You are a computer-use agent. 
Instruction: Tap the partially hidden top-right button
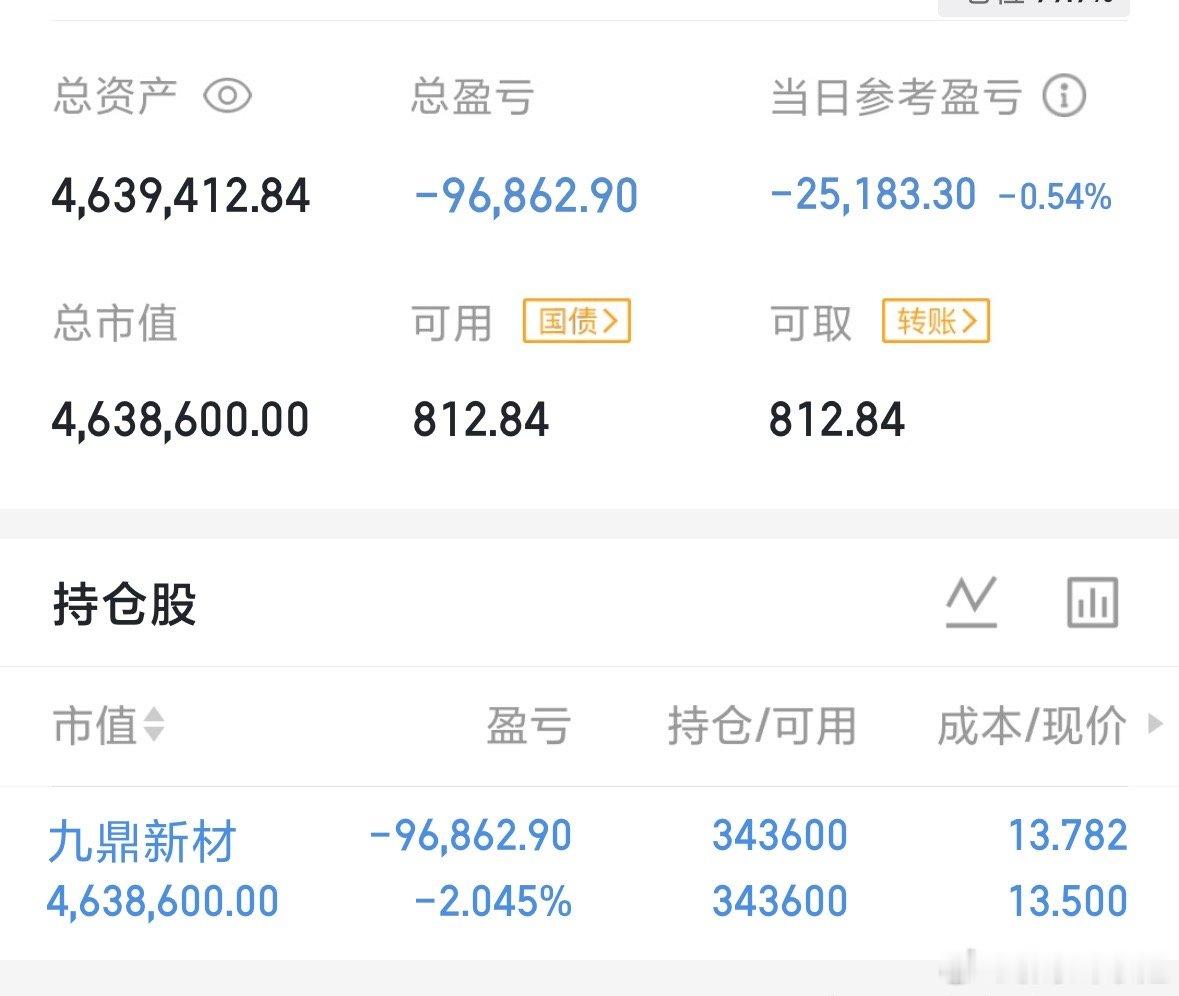point(1032,6)
